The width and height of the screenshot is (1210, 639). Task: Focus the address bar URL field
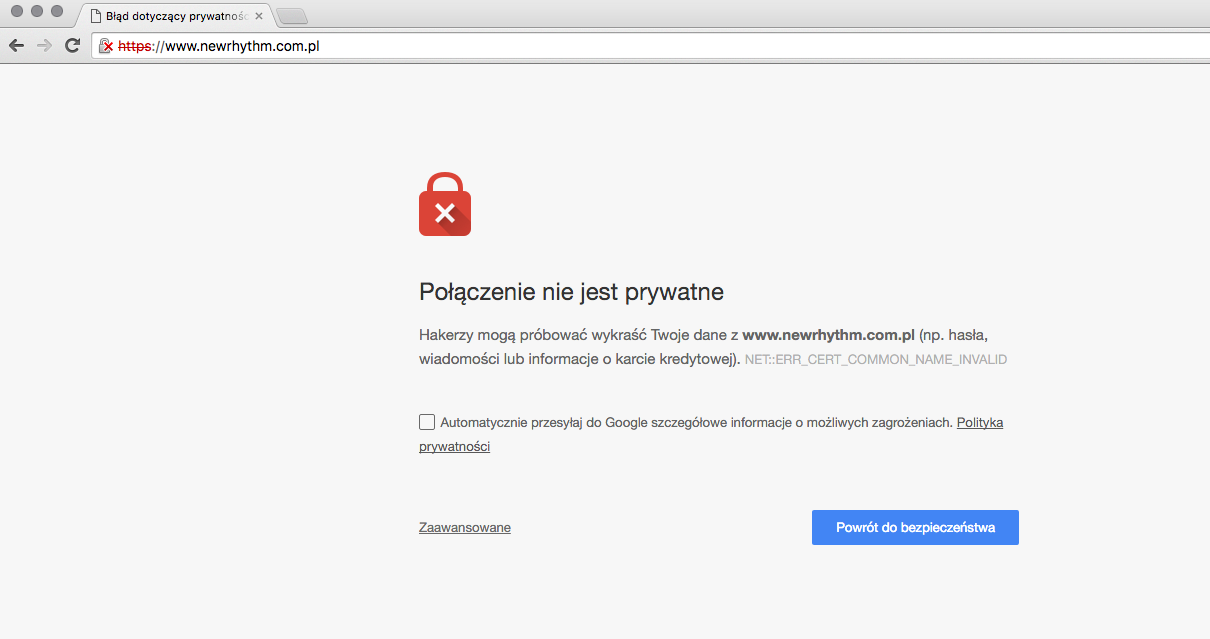(600, 46)
